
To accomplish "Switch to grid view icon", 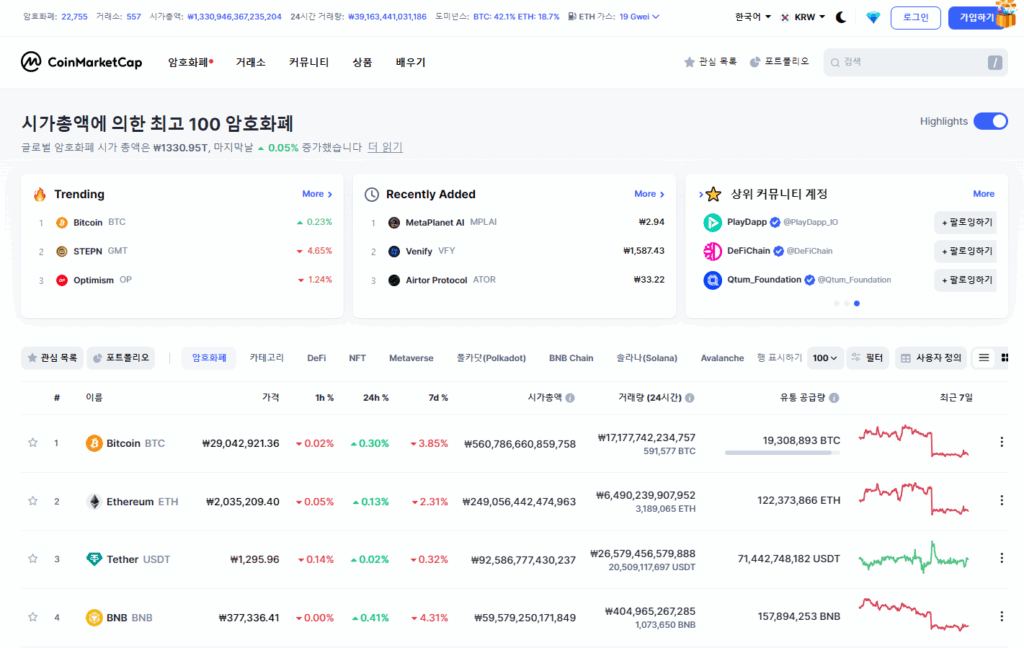I will [x=1004, y=357].
